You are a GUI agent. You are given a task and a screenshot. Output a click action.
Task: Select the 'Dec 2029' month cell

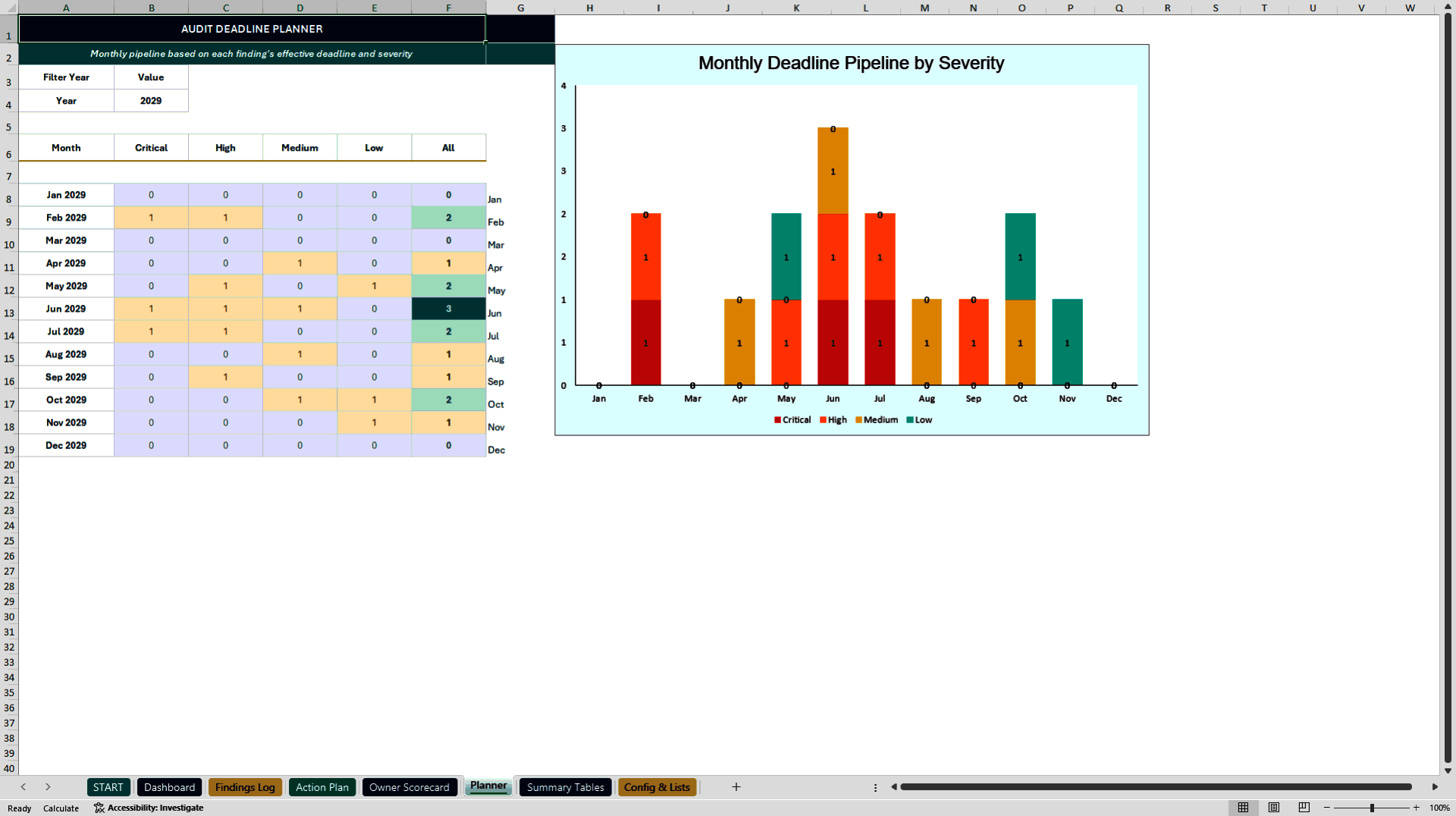pyautogui.click(x=66, y=445)
